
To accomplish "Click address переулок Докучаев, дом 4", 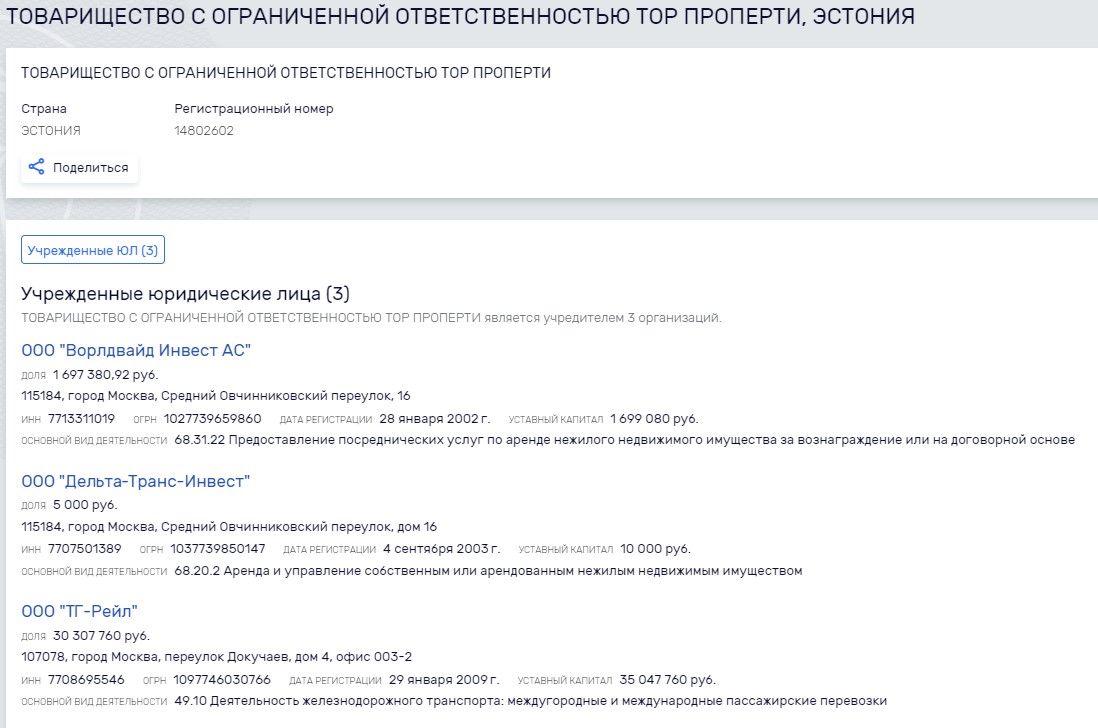I will pyautogui.click(x=216, y=657).
